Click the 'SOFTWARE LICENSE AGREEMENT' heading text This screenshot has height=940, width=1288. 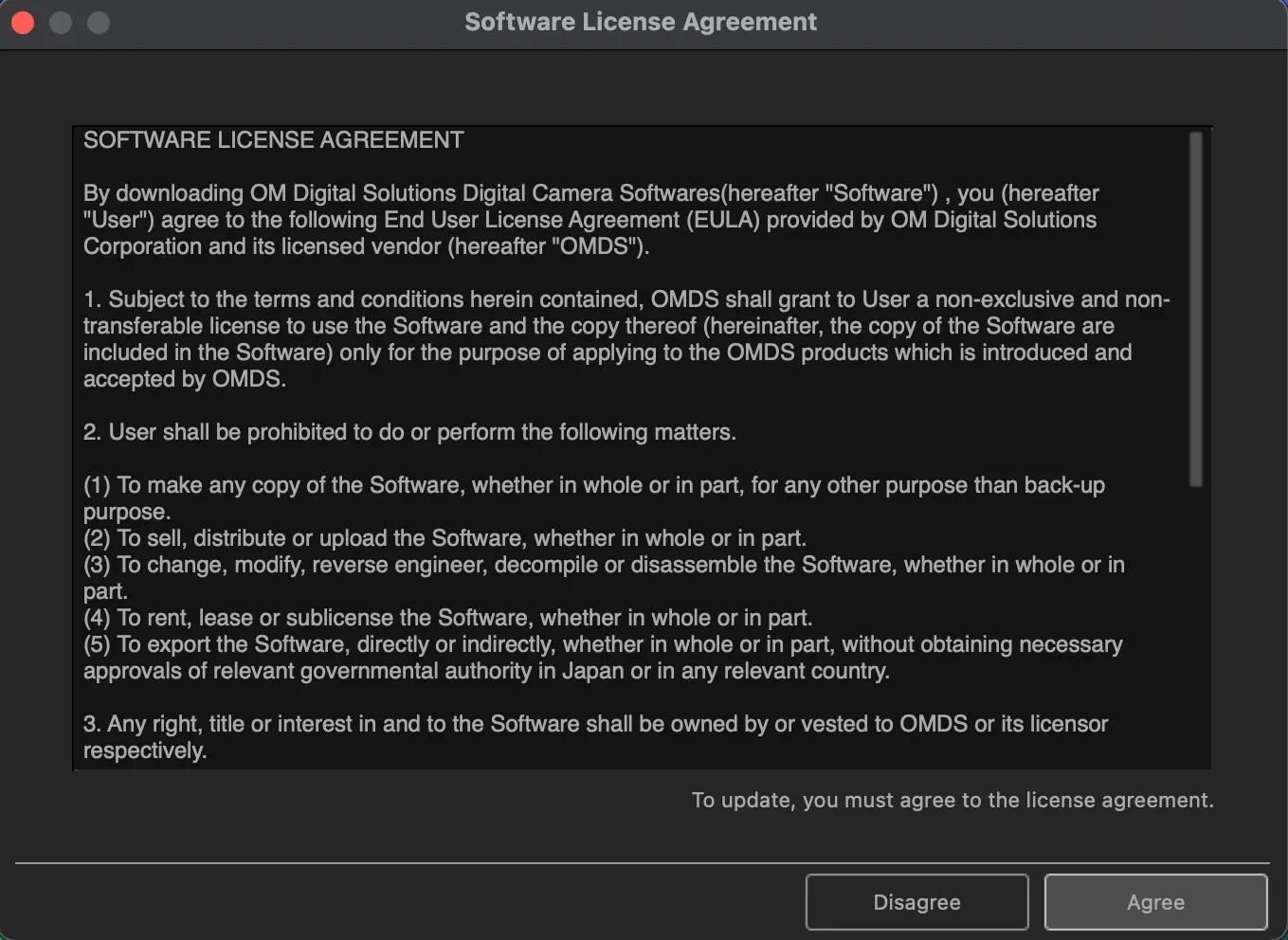[x=273, y=140]
